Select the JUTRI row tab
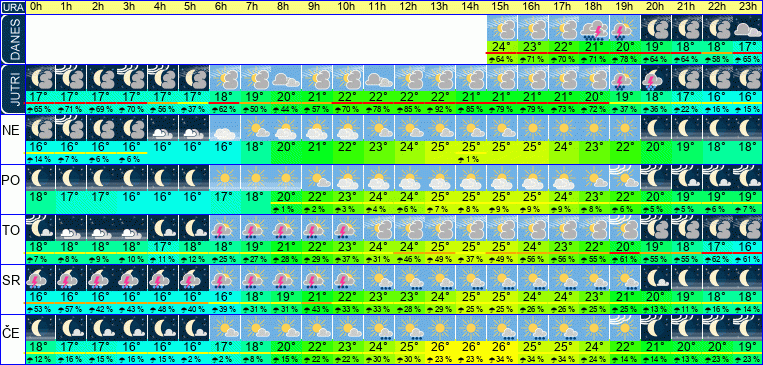 (12, 89)
